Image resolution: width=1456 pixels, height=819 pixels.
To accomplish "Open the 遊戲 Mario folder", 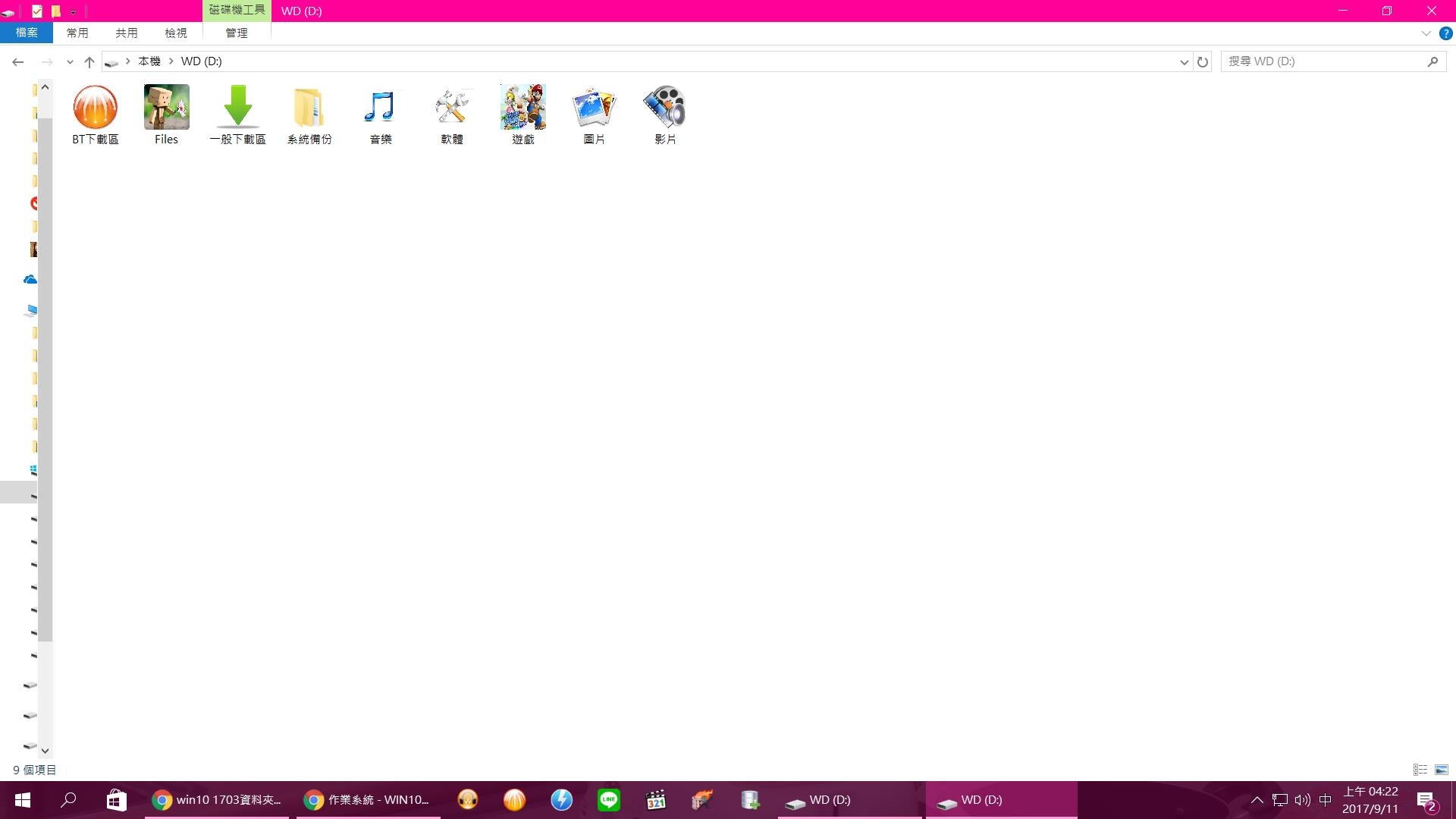I will 522,115.
